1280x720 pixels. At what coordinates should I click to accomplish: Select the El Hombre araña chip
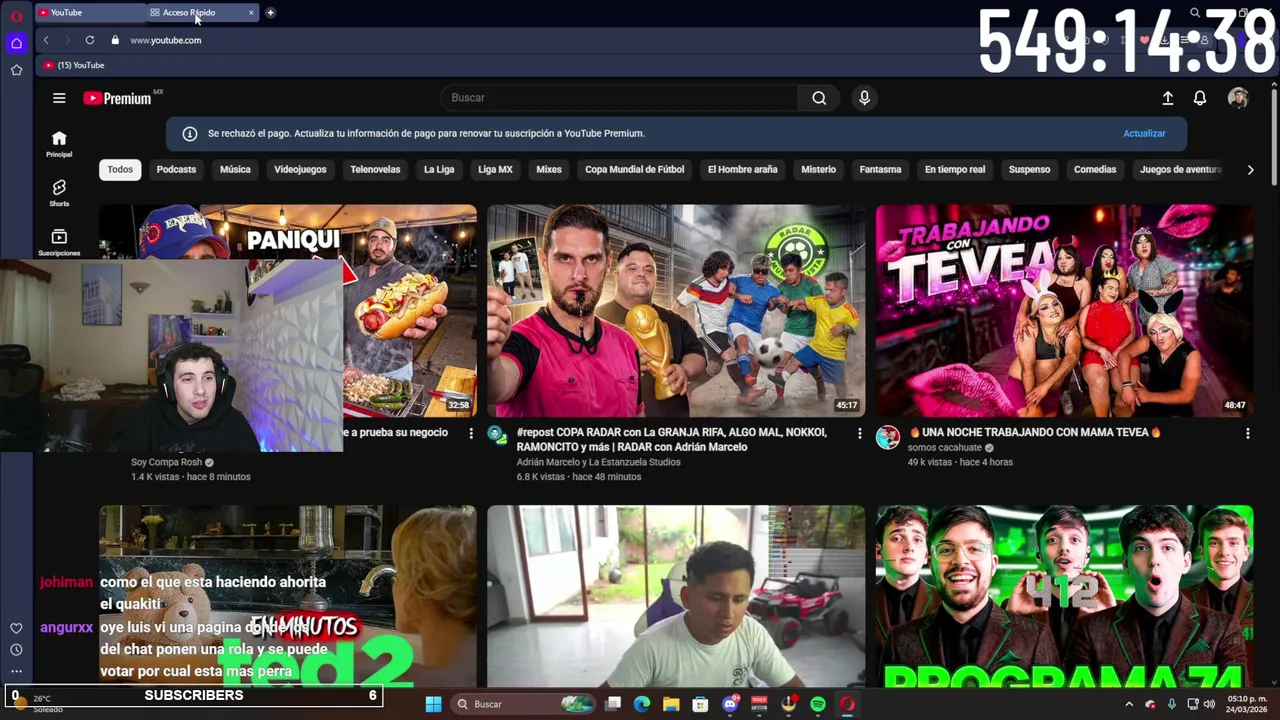coord(742,170)
